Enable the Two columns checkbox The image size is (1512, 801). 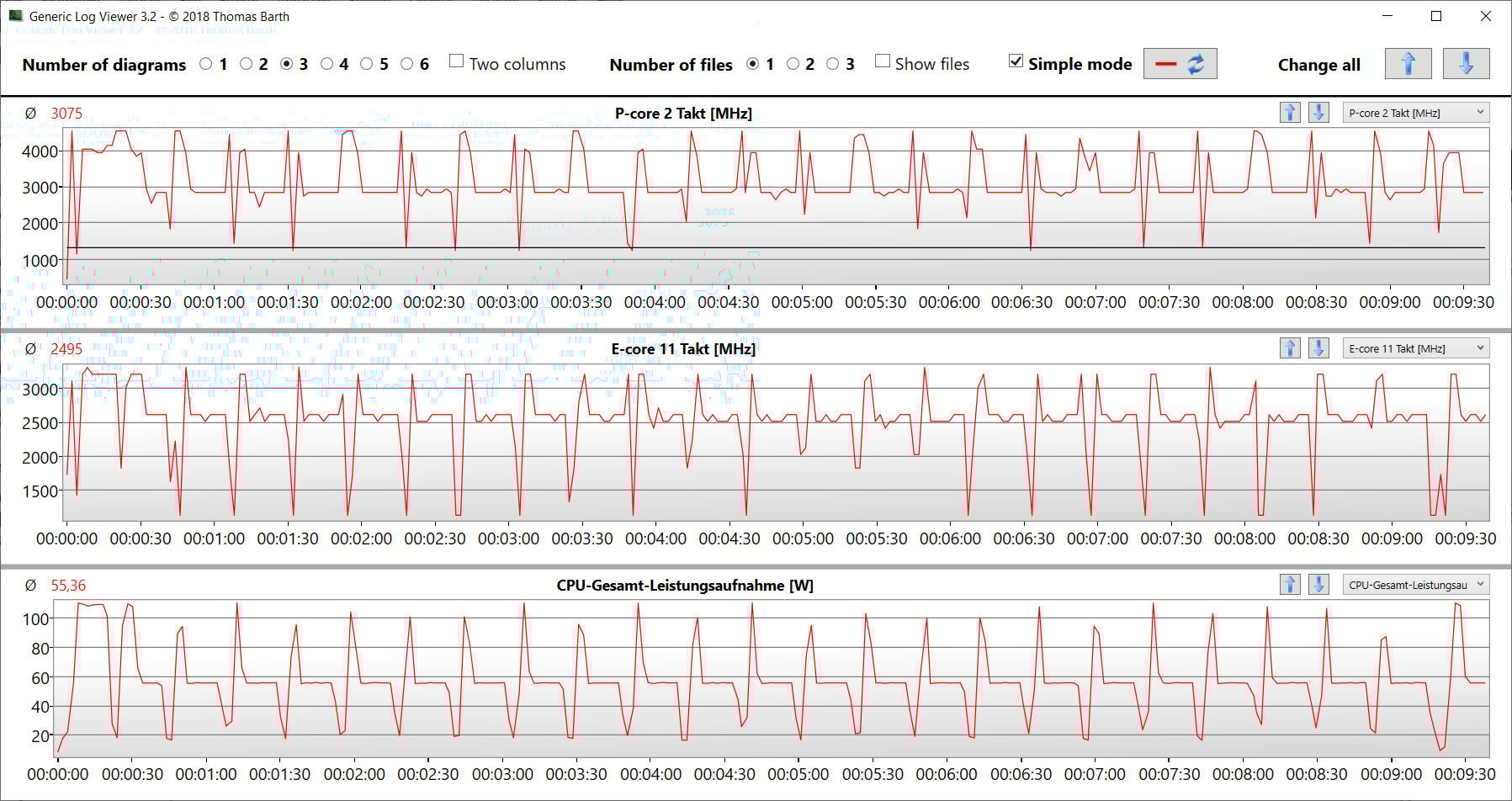[x=457, y=61]
